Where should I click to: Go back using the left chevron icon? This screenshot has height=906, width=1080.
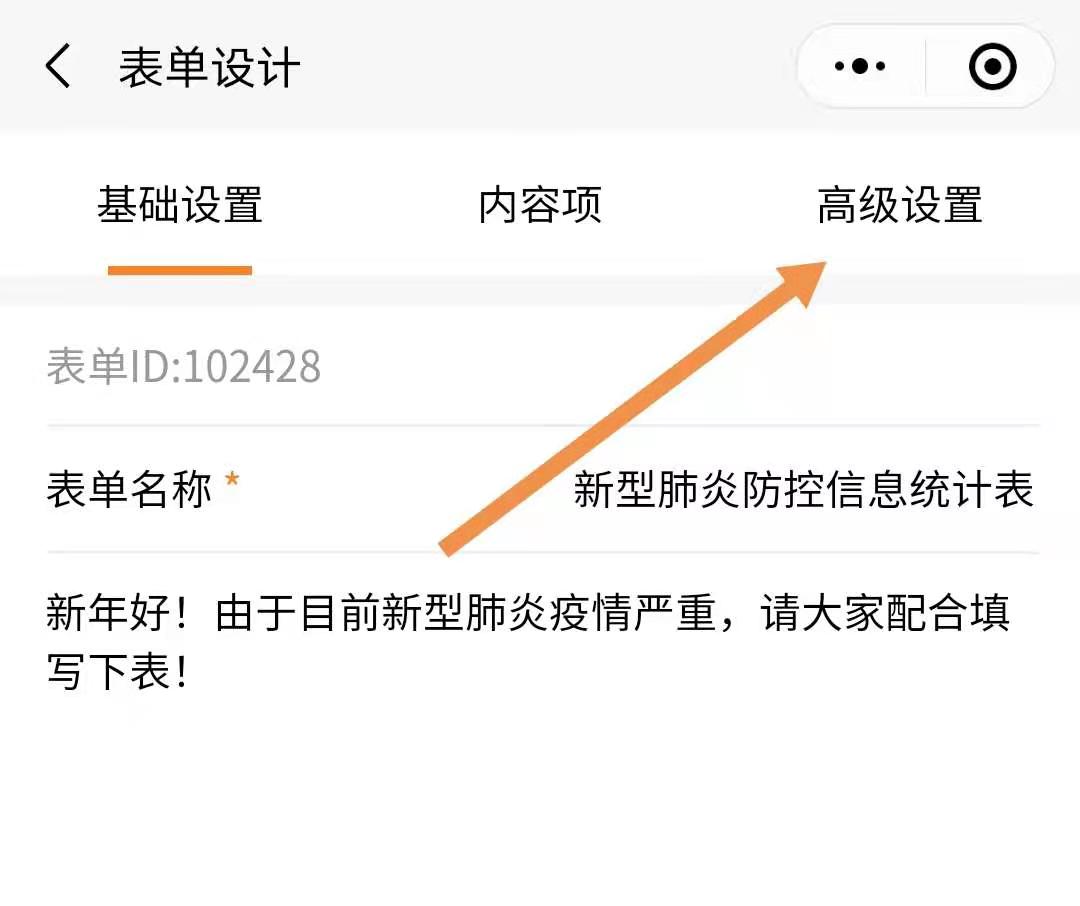coord(59,66)
